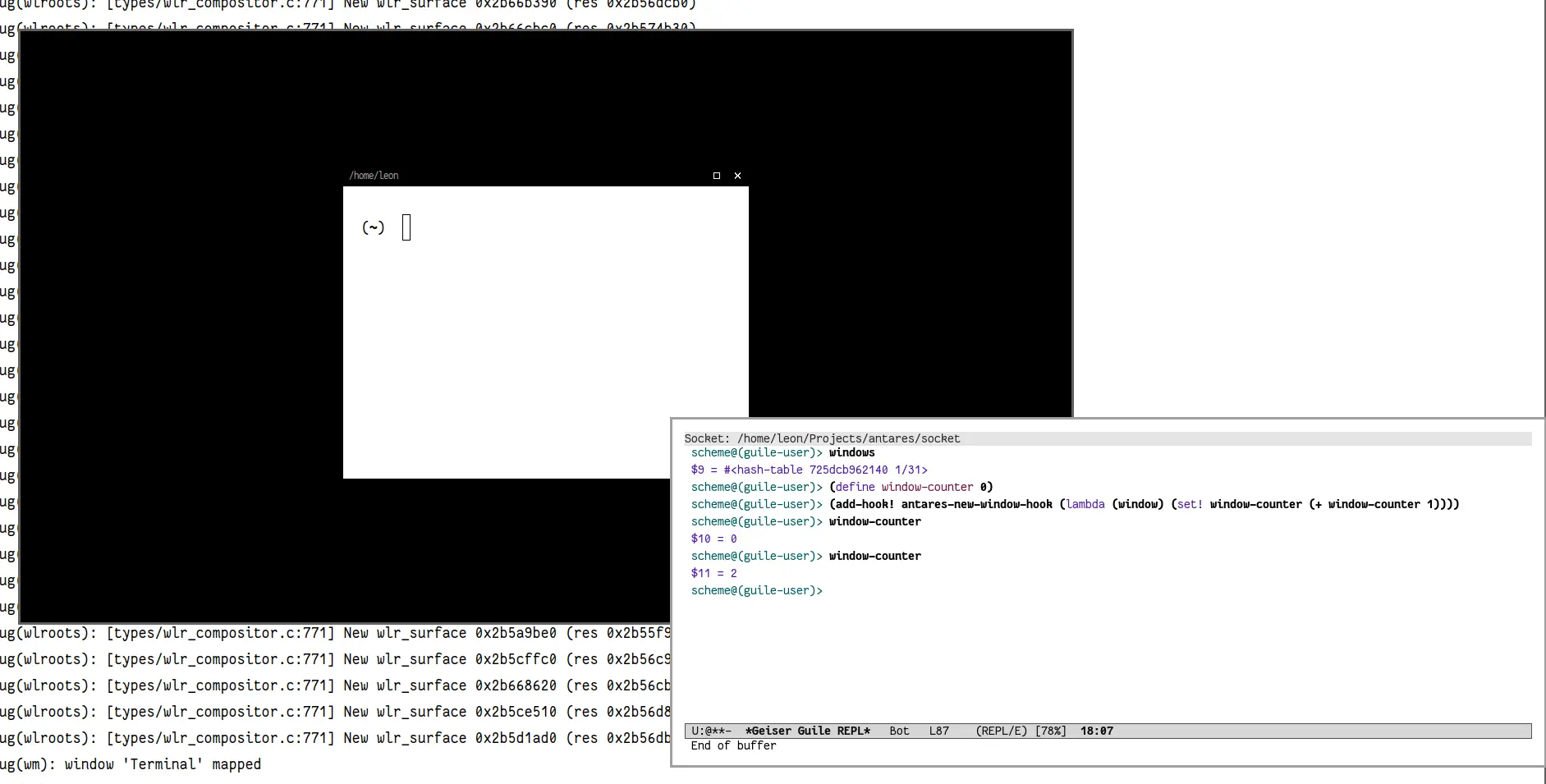
Task: Click the add-hook! antares-new-window-hook expression
Action: [1145, 504]
